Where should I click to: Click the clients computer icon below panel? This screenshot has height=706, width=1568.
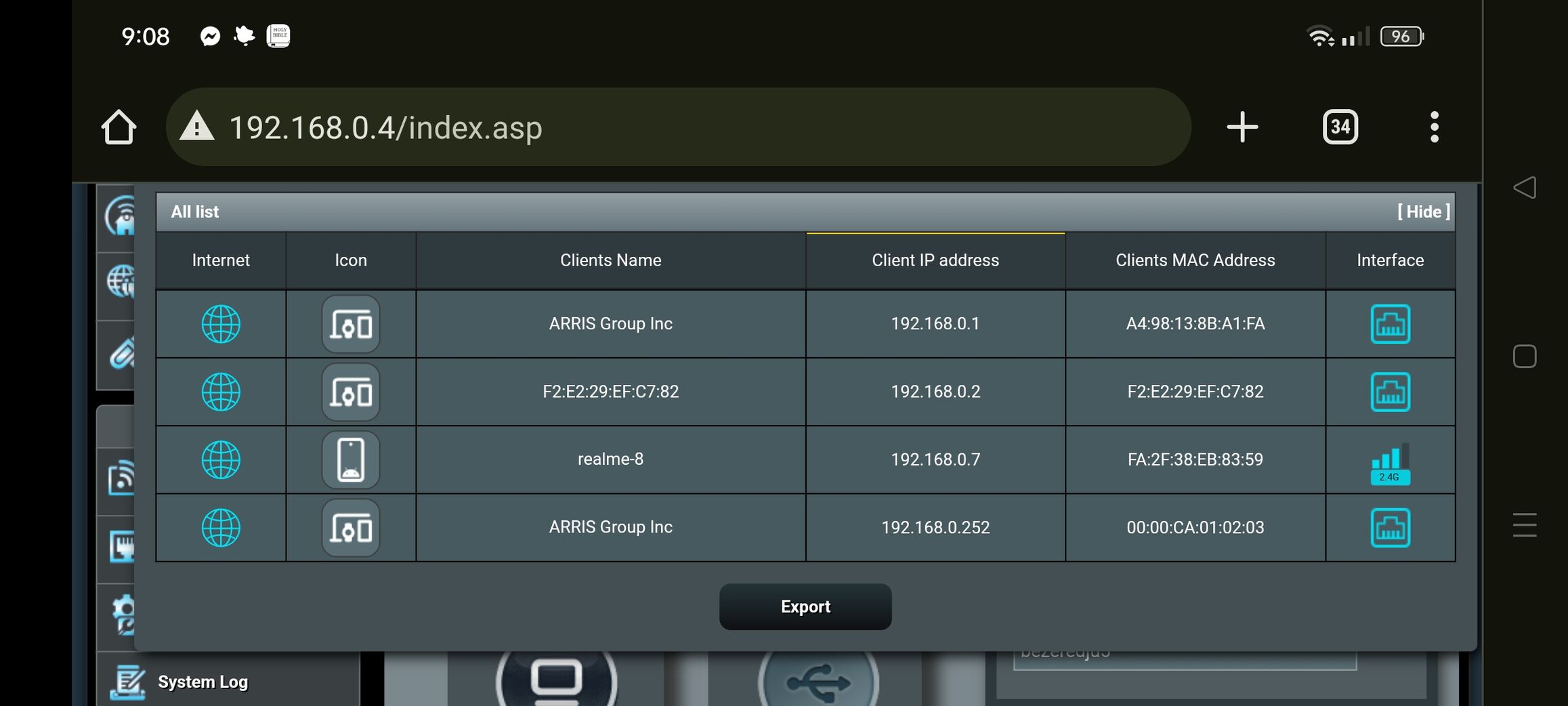click(557, 678)
